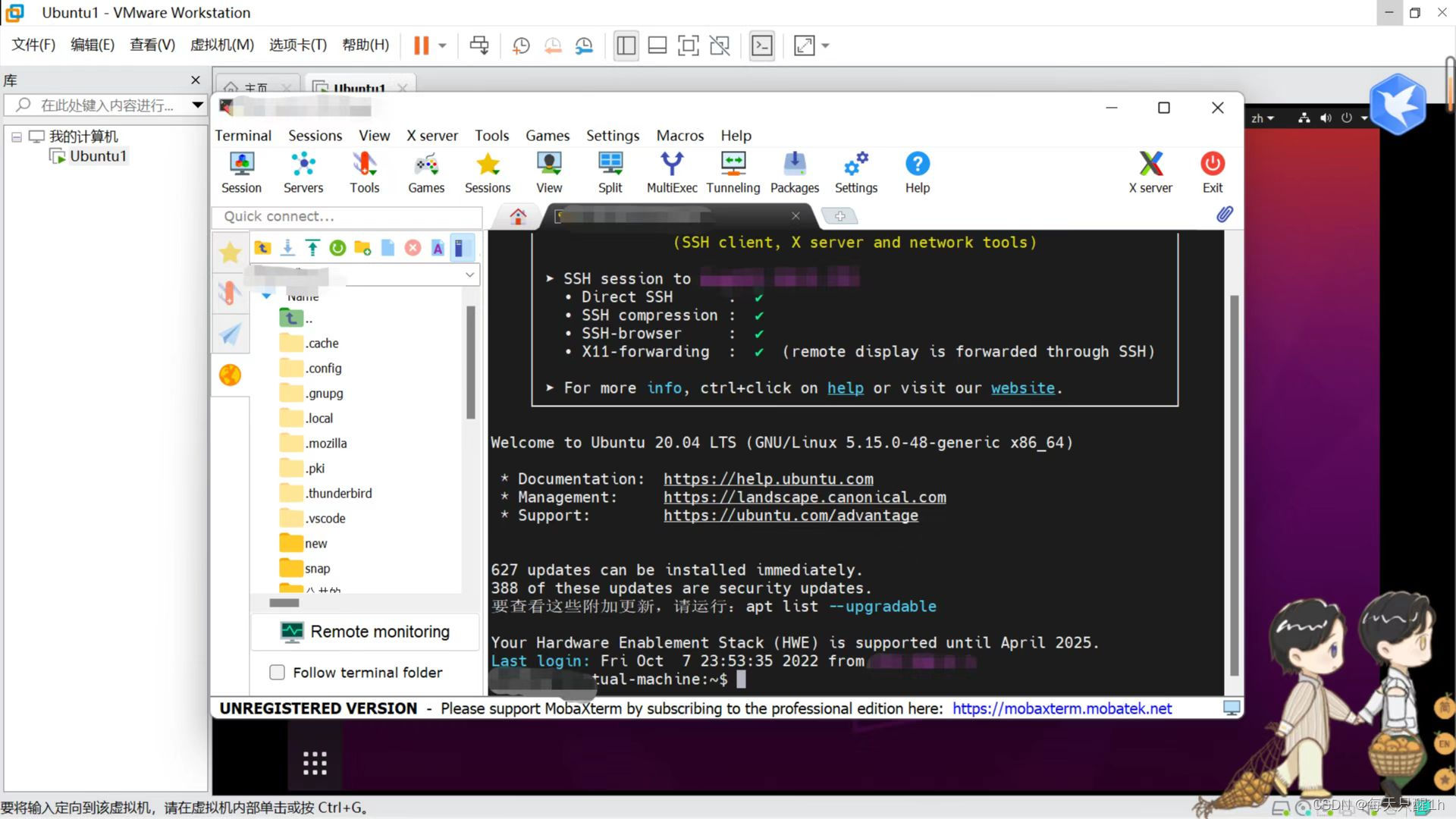
Task: Click the Quick connect input field
Action: 345,216
